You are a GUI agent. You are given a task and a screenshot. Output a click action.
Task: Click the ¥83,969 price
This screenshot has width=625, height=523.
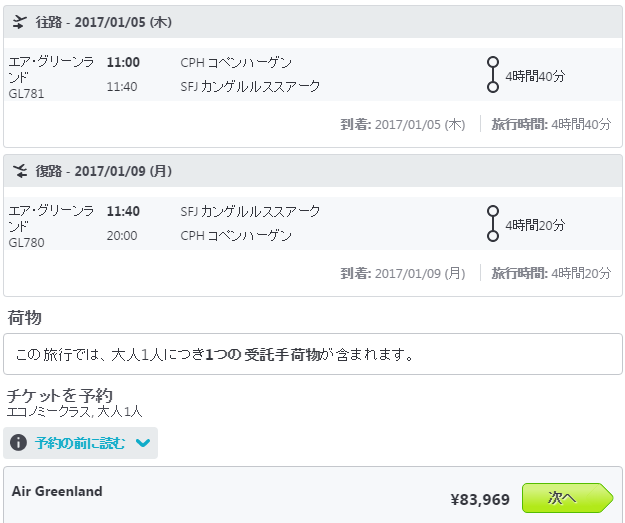point(480,499)
